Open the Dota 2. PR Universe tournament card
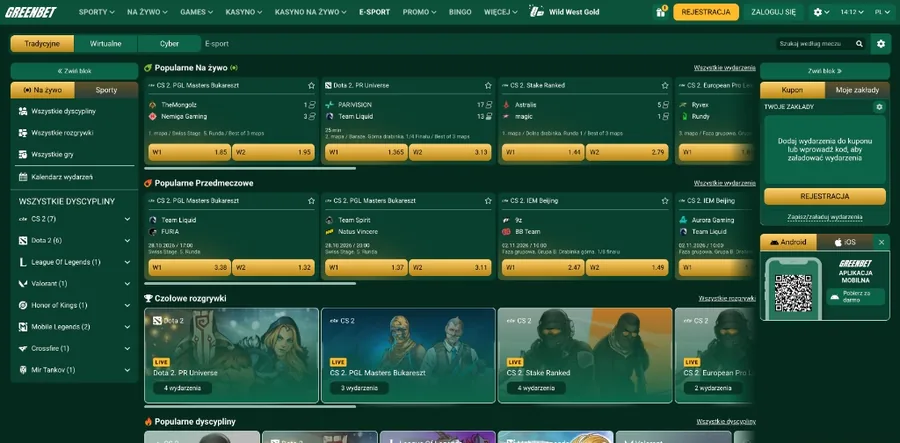 [x=231, y=355]
